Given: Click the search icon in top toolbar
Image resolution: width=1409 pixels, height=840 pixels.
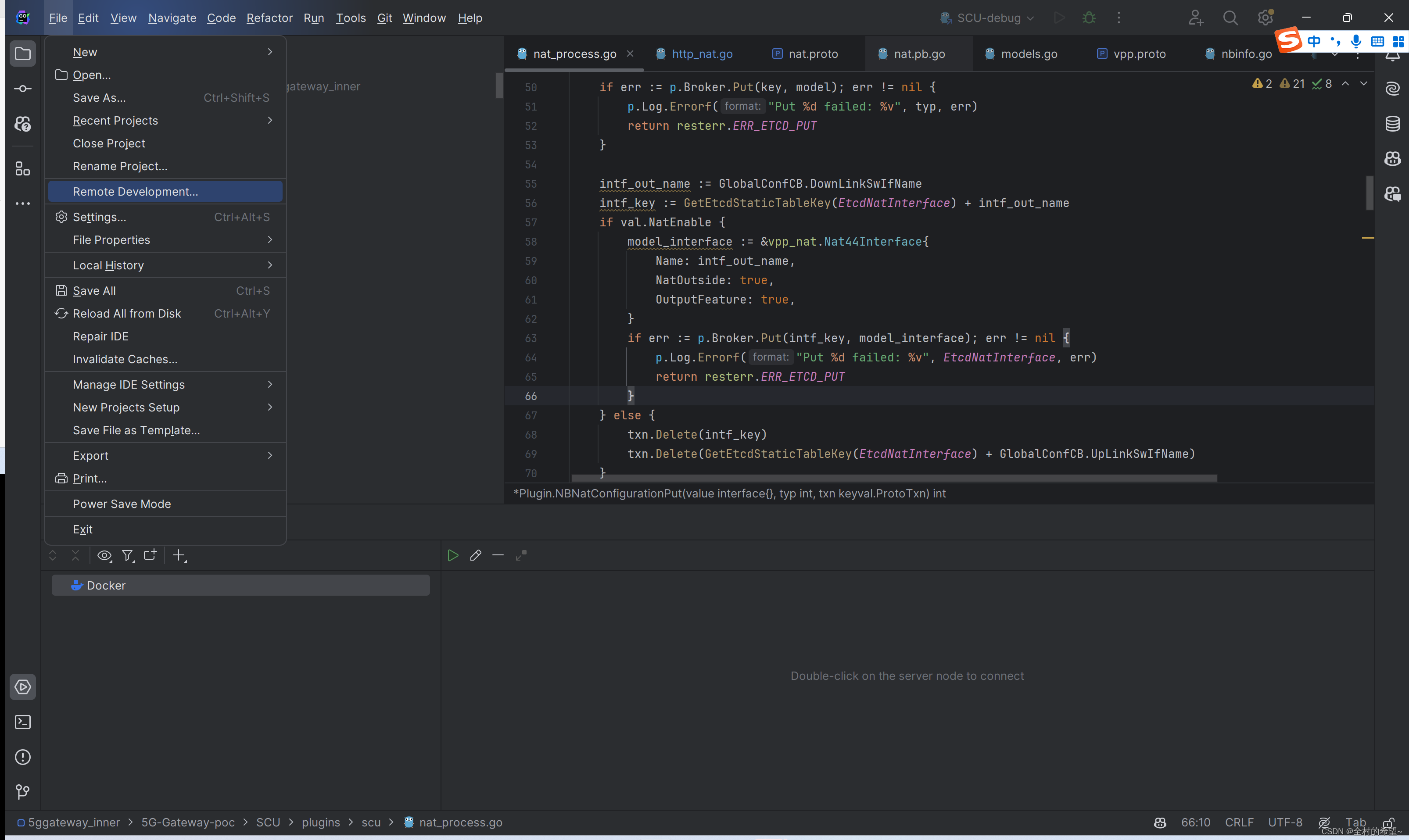Looking at the screenshot, I should pos(1230,18).
